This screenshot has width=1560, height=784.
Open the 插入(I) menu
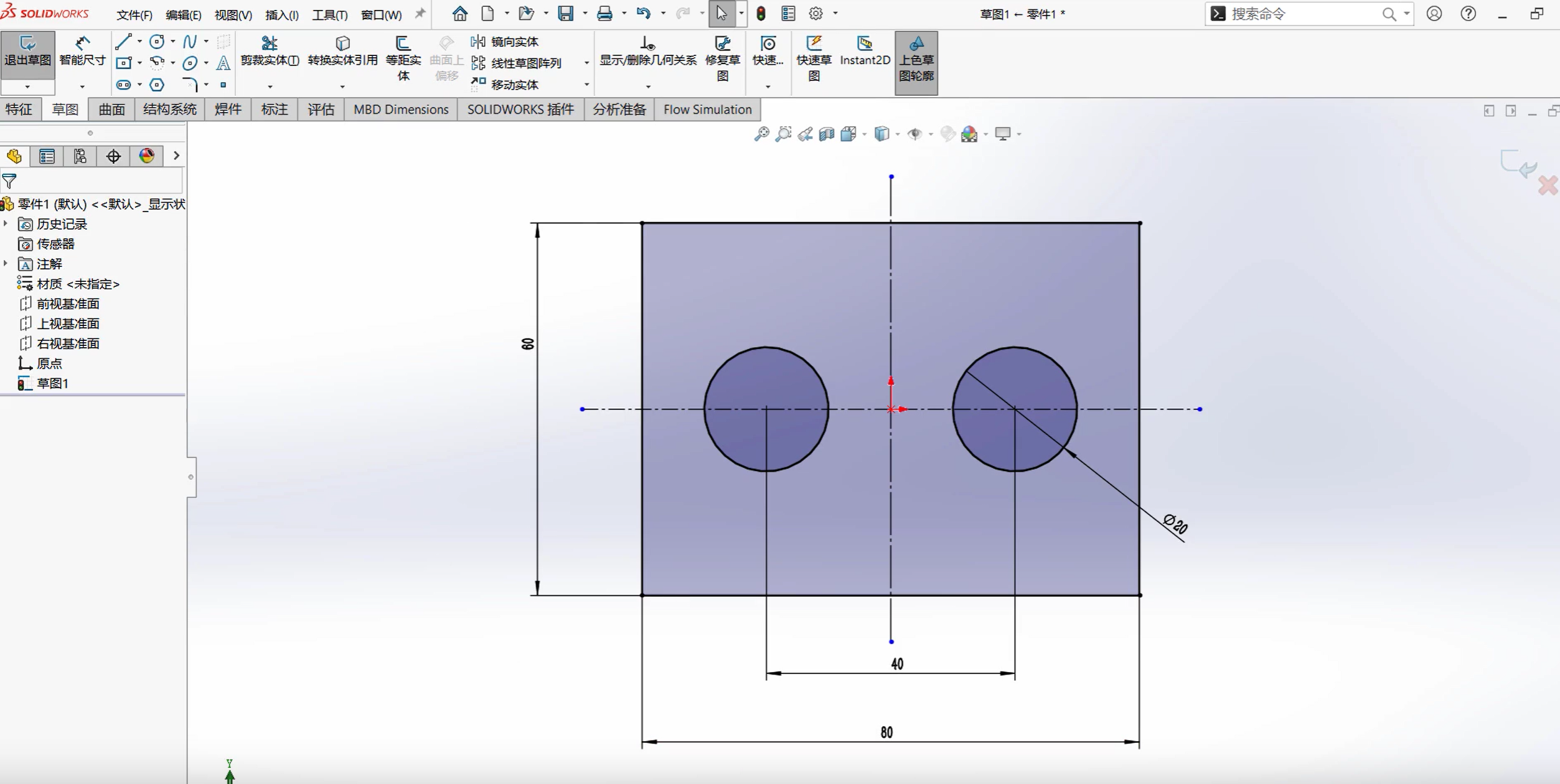pos(281,14)
